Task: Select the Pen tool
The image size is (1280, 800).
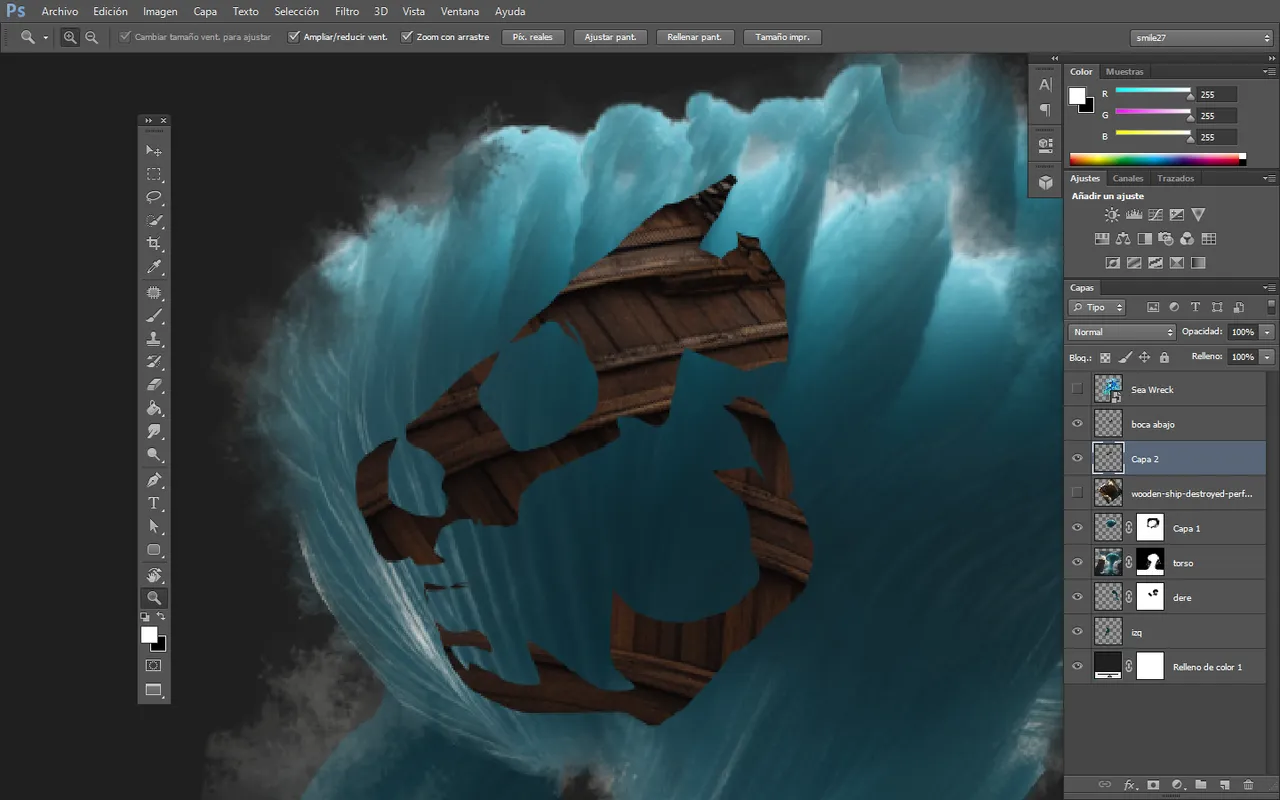Action: 154,480
